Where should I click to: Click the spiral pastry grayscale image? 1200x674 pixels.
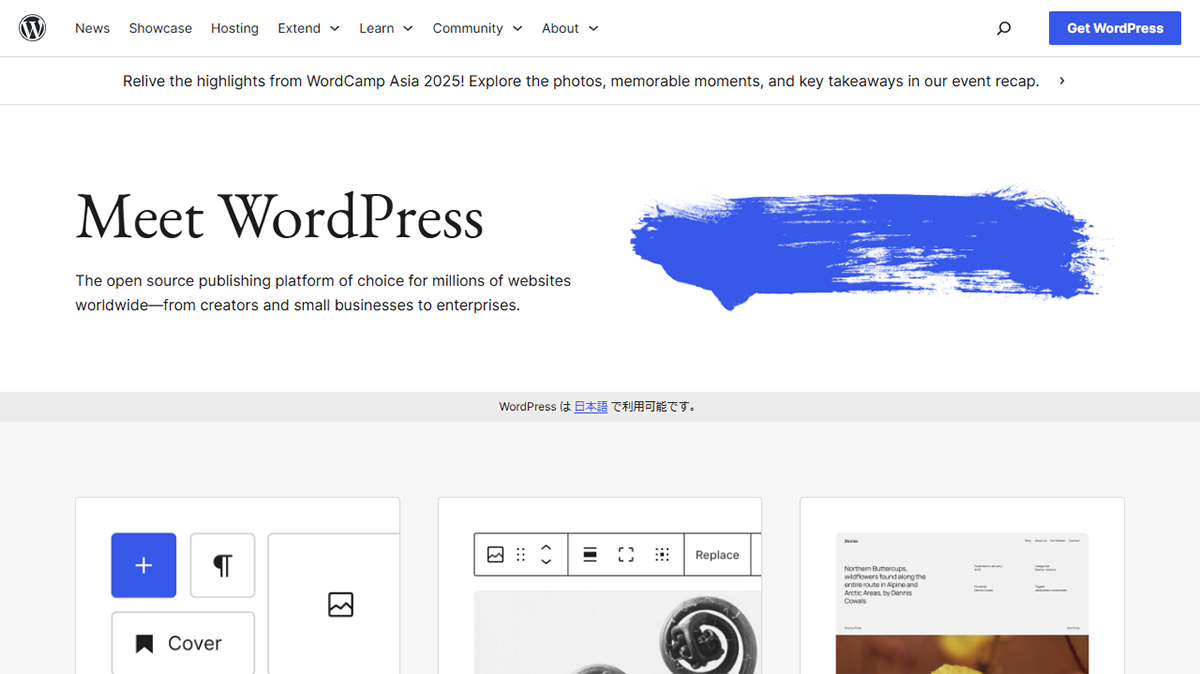pos(617,632)
